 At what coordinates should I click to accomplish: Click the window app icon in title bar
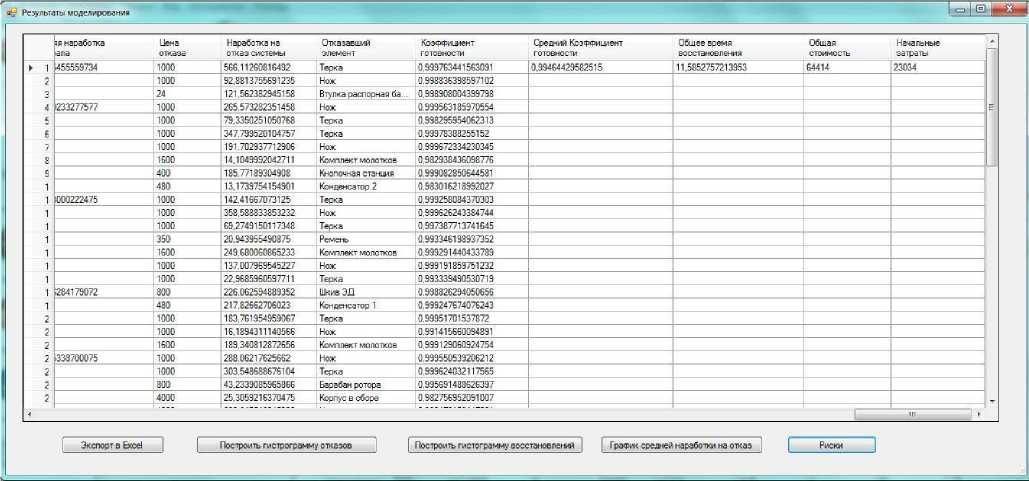click(x=10, y=12)
